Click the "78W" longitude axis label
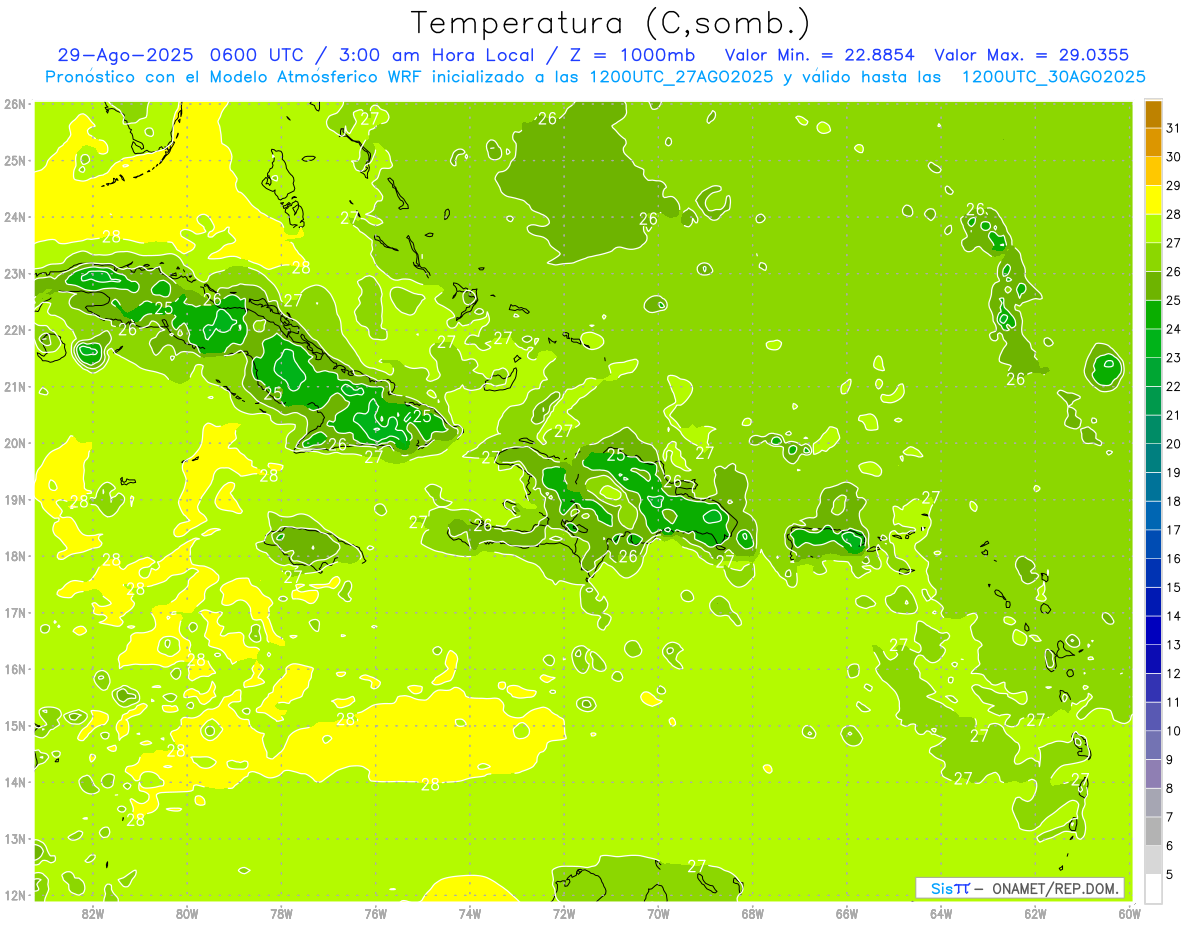 pyautogui.click(x=281, y=913)
